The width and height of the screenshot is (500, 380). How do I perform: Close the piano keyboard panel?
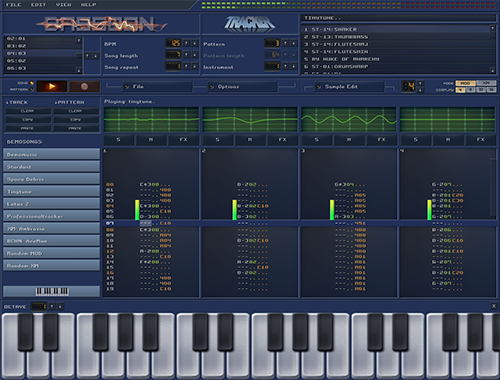pos(494,306)
